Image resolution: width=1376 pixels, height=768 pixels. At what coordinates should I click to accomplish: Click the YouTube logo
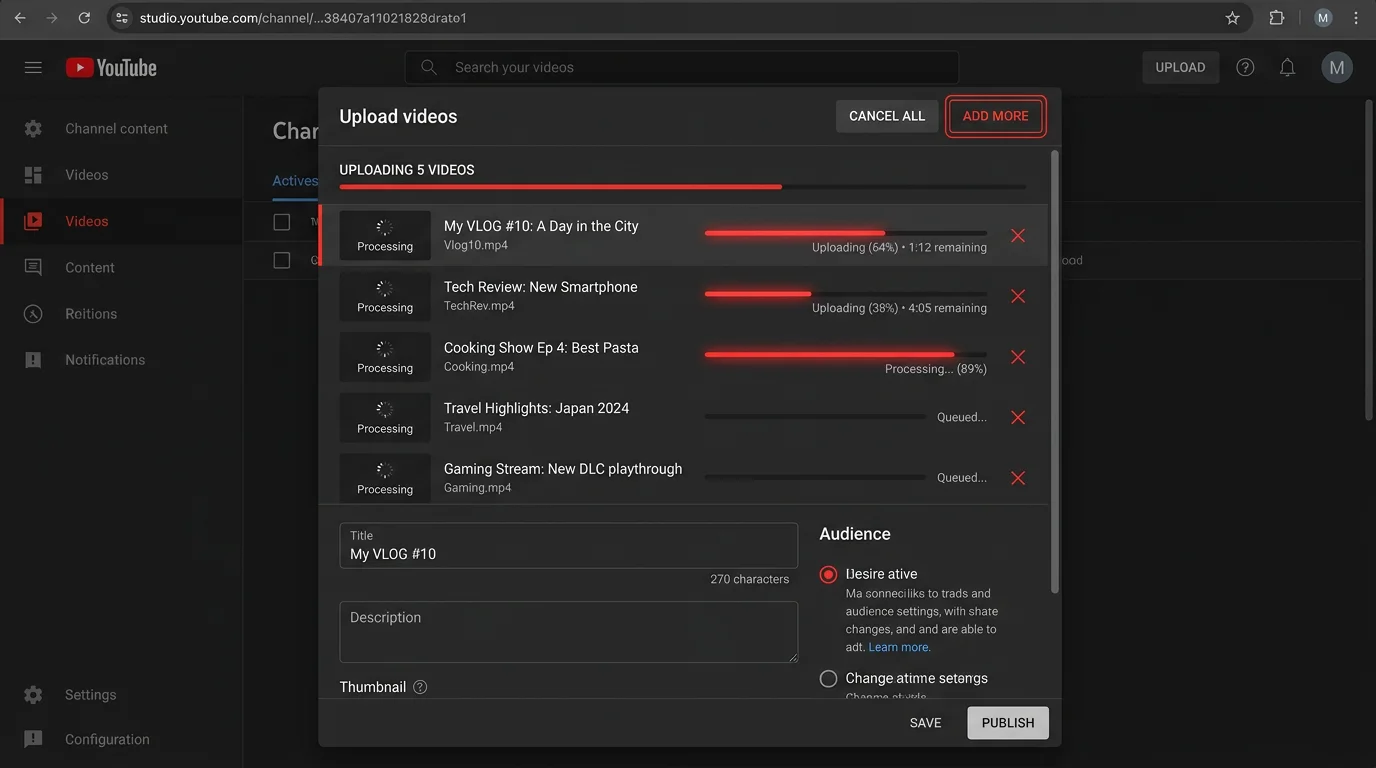pyautogui.click(x=111, y=67)
